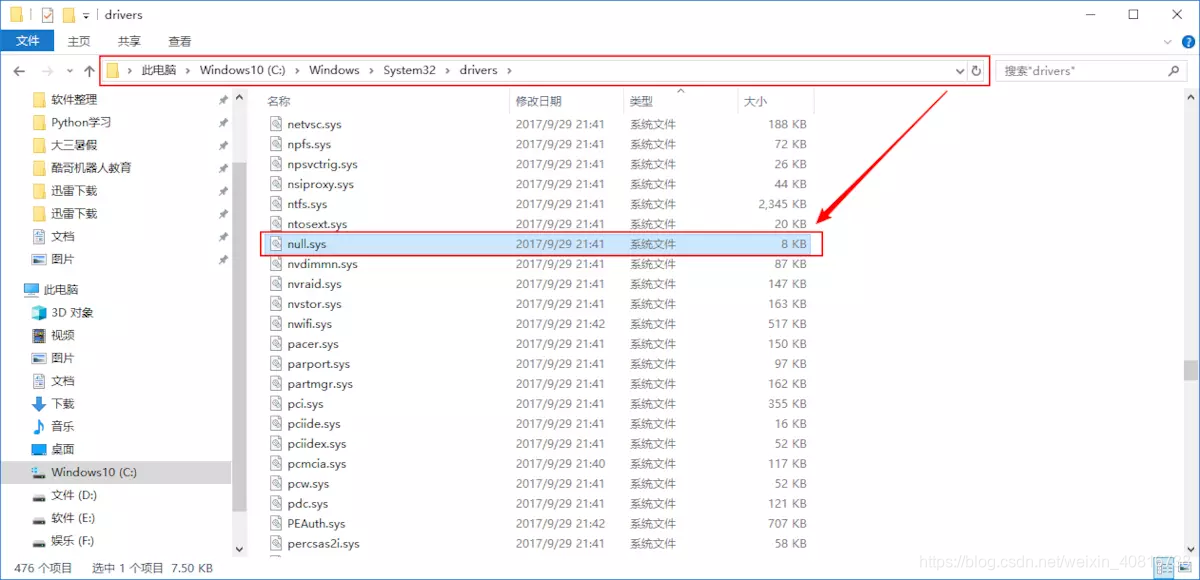Click 此电脑 in the address breadcrumb
The width and height of the screenshot is (1200, 580).
pyautogui.click(x=159, y=71)
